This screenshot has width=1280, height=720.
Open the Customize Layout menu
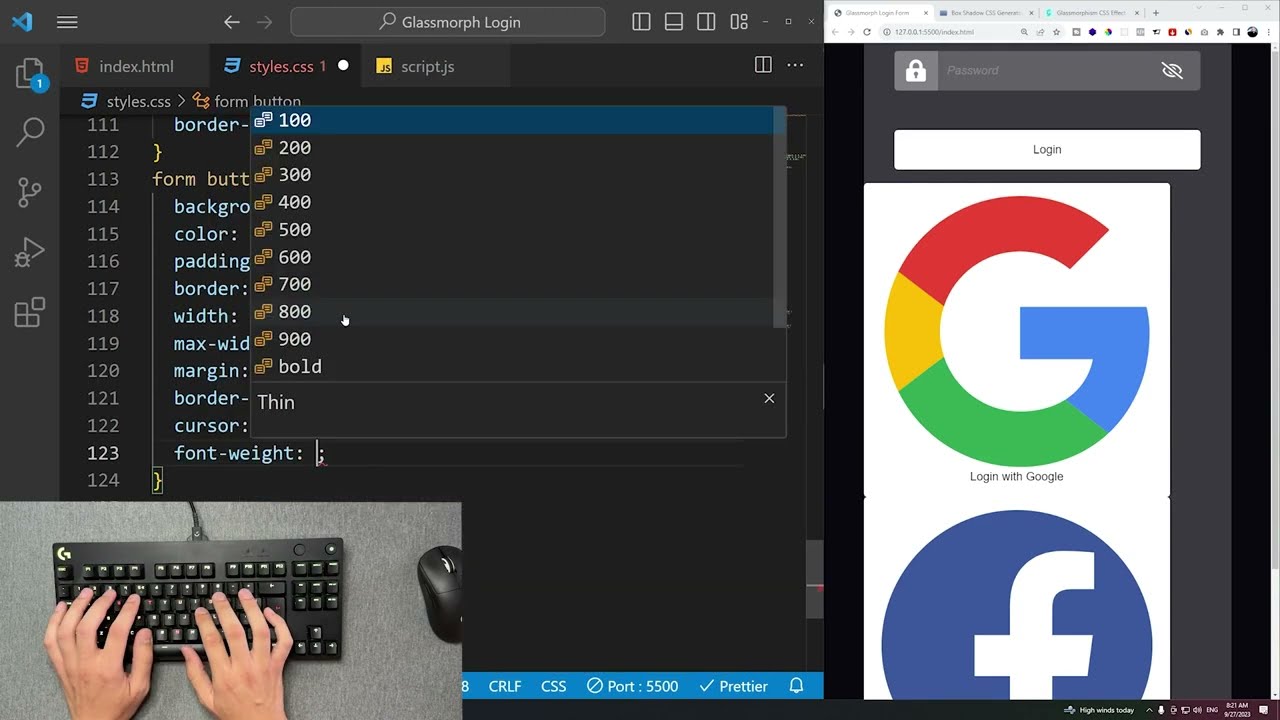[739, 22]
